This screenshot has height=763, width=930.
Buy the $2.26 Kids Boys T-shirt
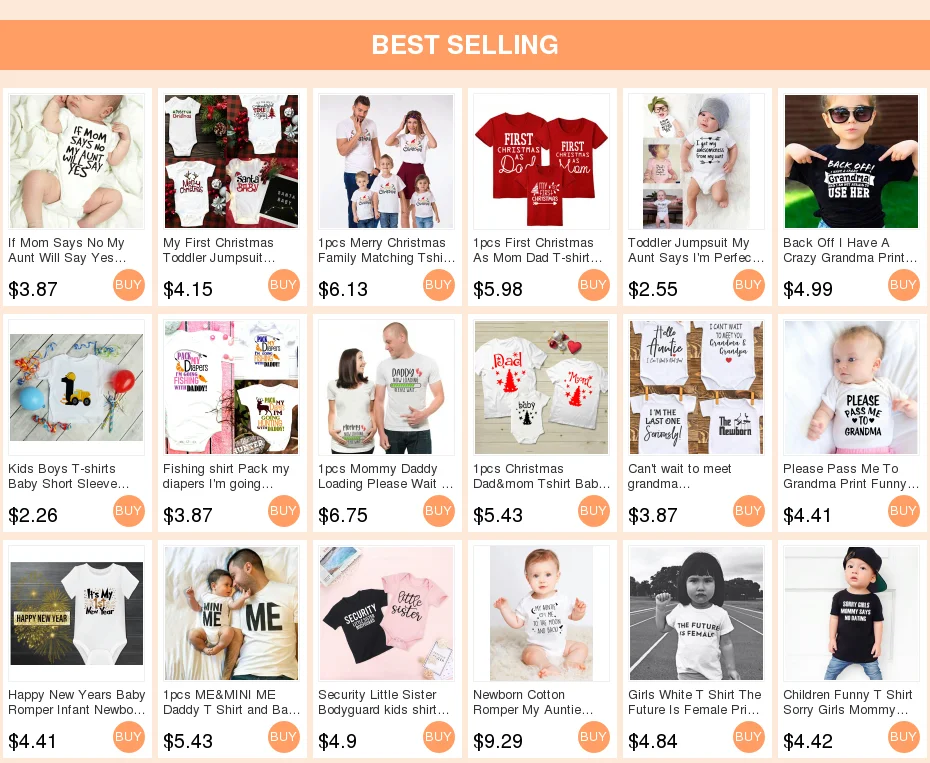[129, 511]
